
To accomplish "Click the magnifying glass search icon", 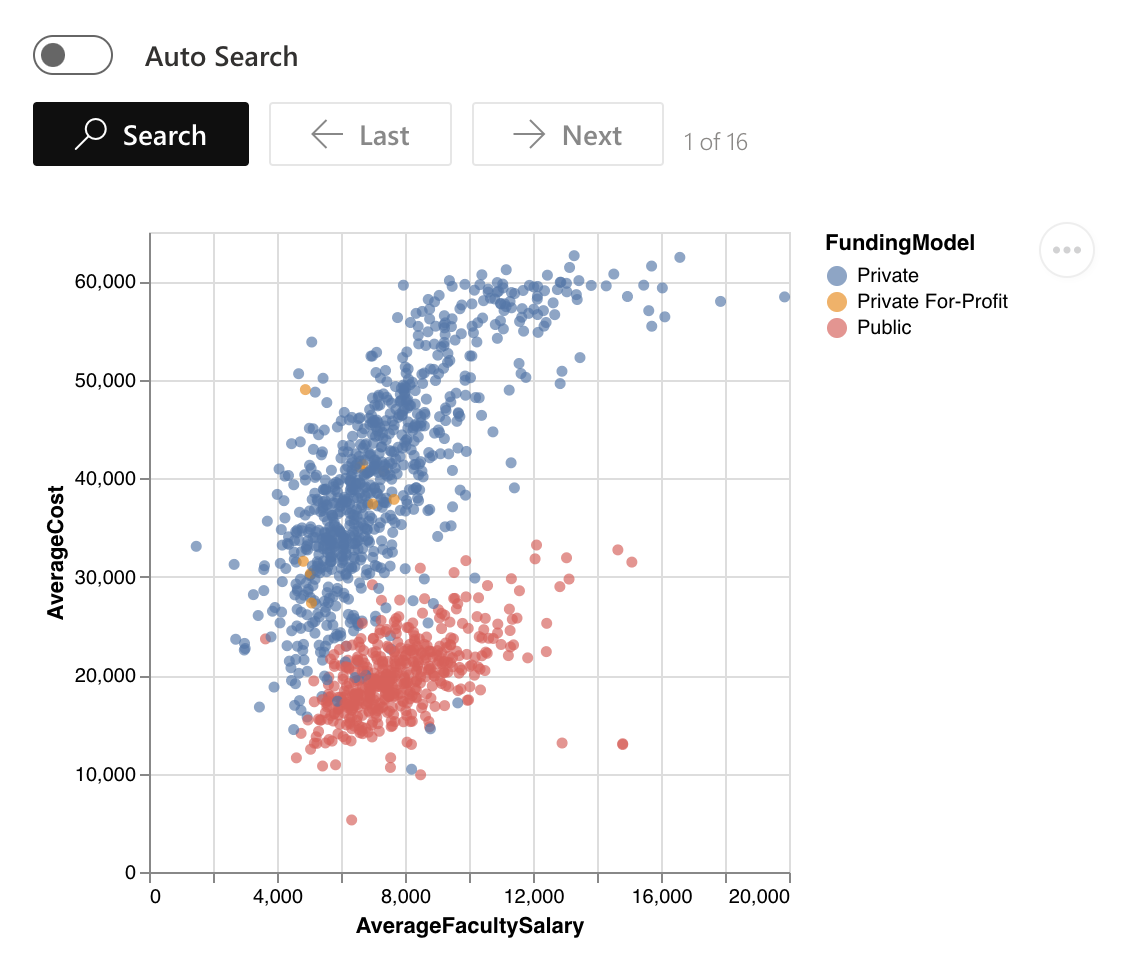I will [90, 134].
